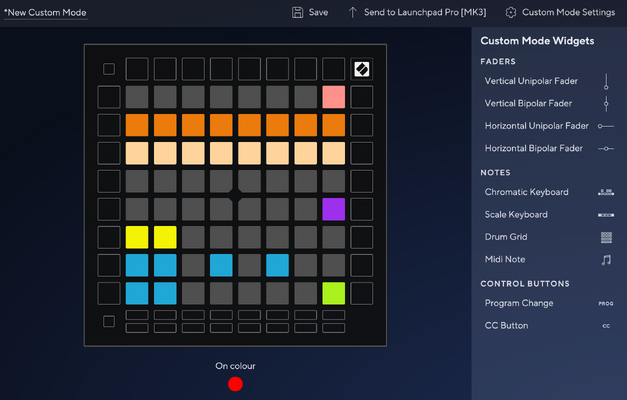
Task: Click the Novation logo pad
Action: [361, 69]
